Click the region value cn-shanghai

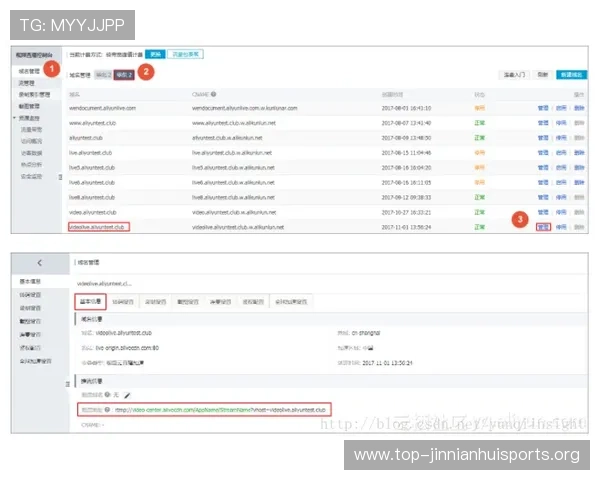(366, 333)
